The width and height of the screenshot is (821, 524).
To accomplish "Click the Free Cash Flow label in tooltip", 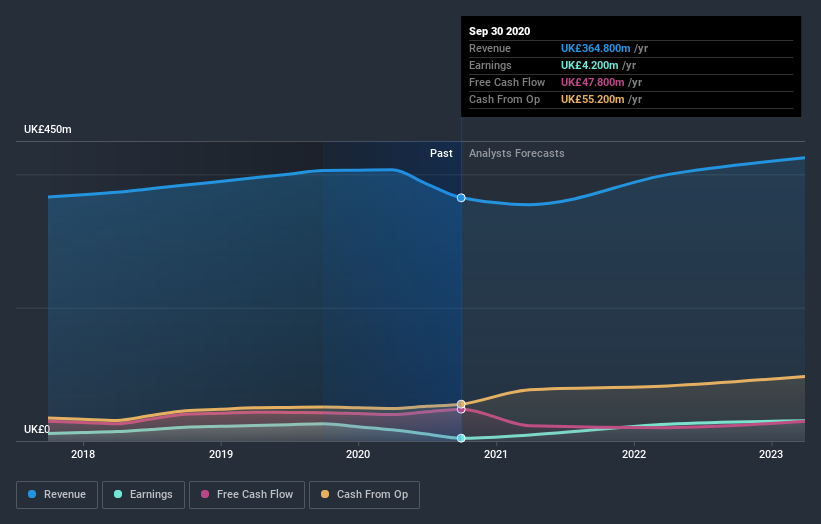I will 507,82.
